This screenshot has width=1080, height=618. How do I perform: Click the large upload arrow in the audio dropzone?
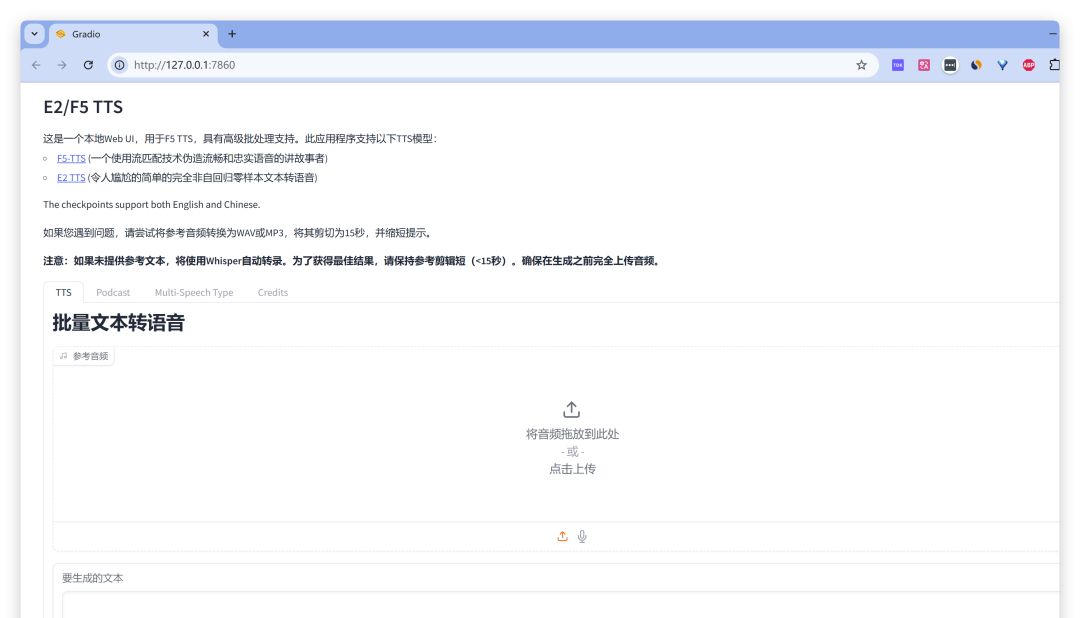[x=571, y=408]
